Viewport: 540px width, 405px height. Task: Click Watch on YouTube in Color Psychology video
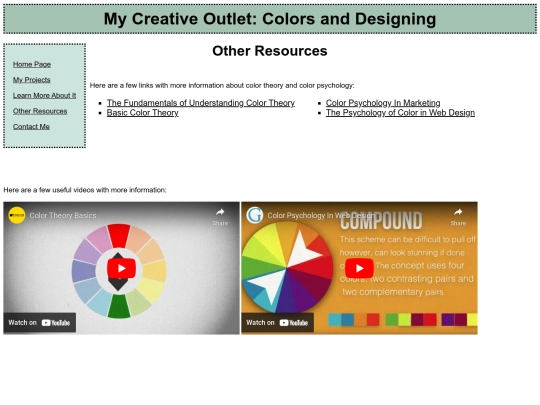pyautogui.click(x=277, y=323)
